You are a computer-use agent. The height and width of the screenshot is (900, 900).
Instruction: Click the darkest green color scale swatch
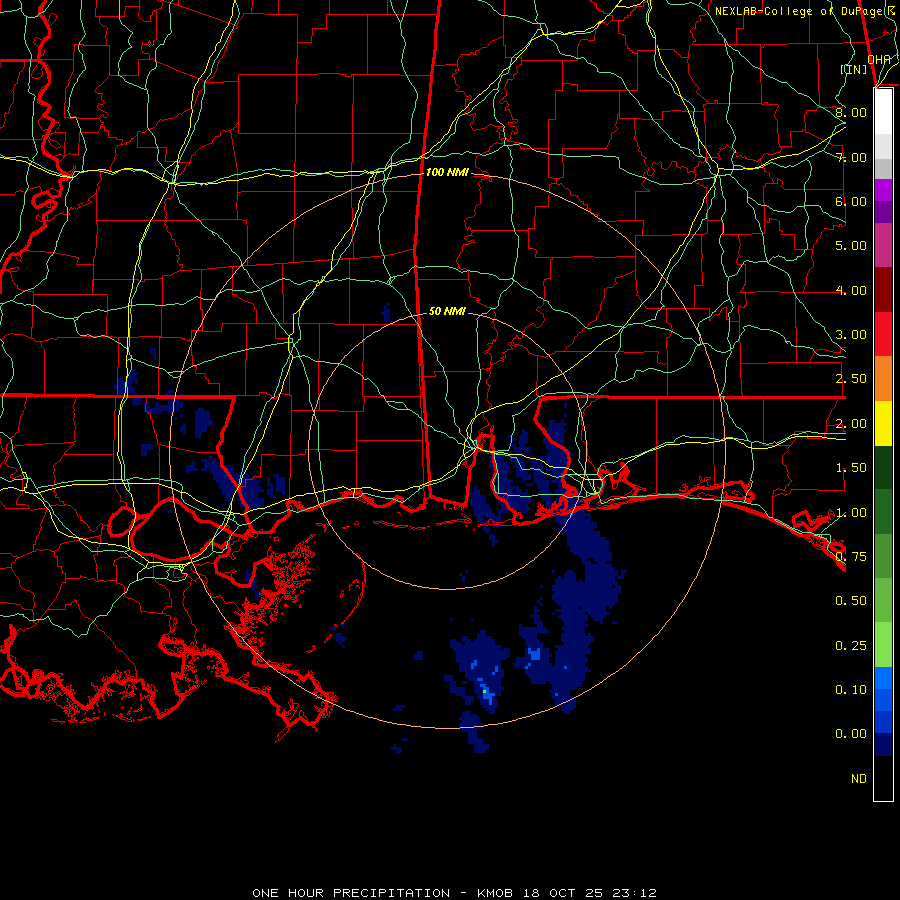pos(883,468)
